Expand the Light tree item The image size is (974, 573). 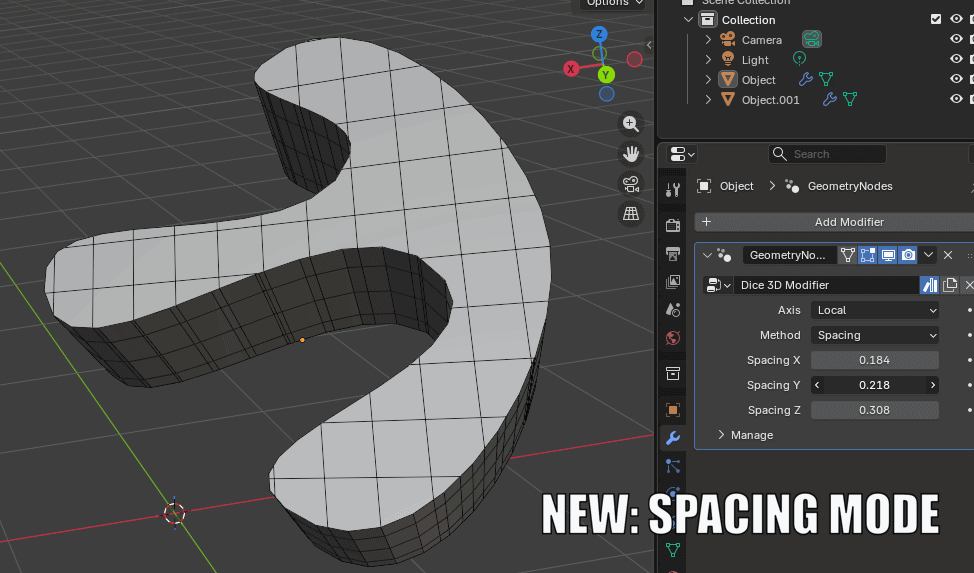(708, 59)
